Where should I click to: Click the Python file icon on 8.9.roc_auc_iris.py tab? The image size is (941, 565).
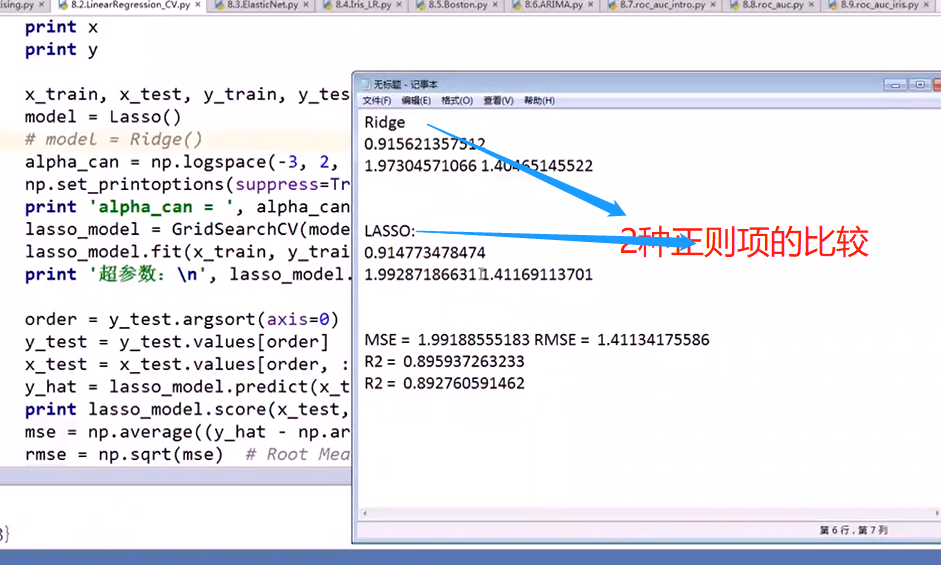tap(833, 5)
